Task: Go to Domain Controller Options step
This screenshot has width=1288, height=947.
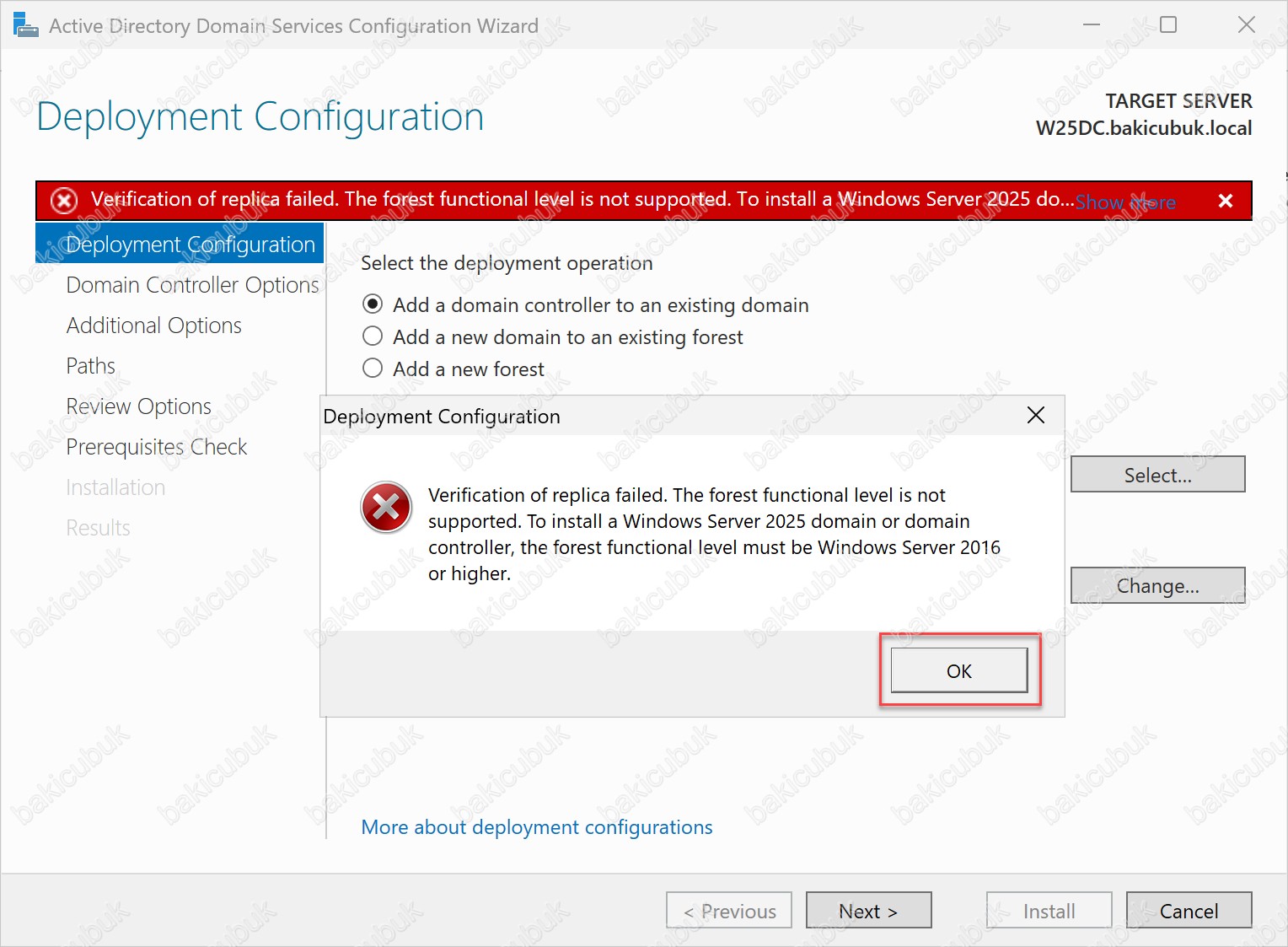Action: point(192,285)
